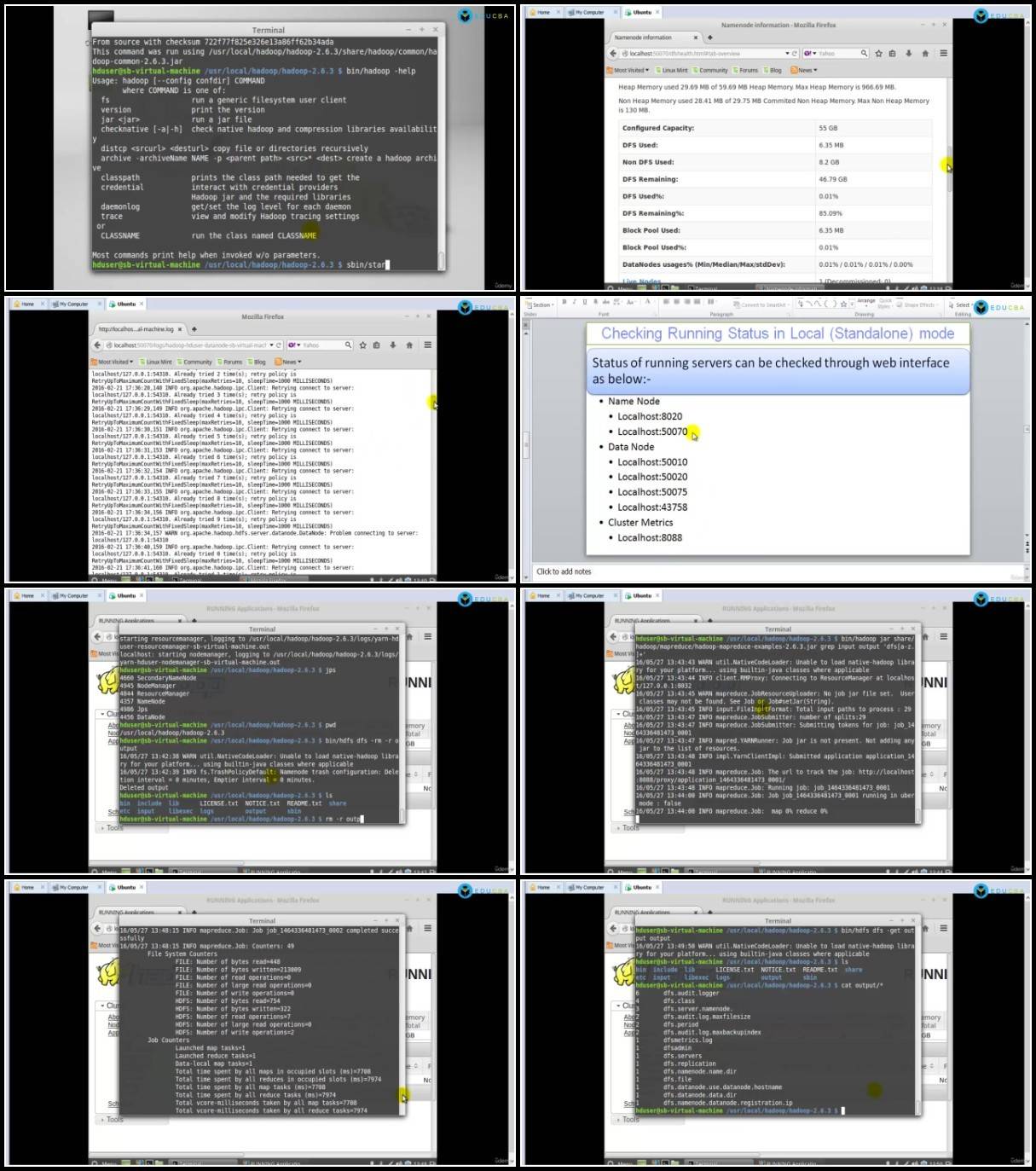Image resolution: width=1036 pixels, height=1171 pixels.
Task: Click search magnifier in al-machine.log window's Yahoo box
Action: pyautogui.click(x=348, y=345)
